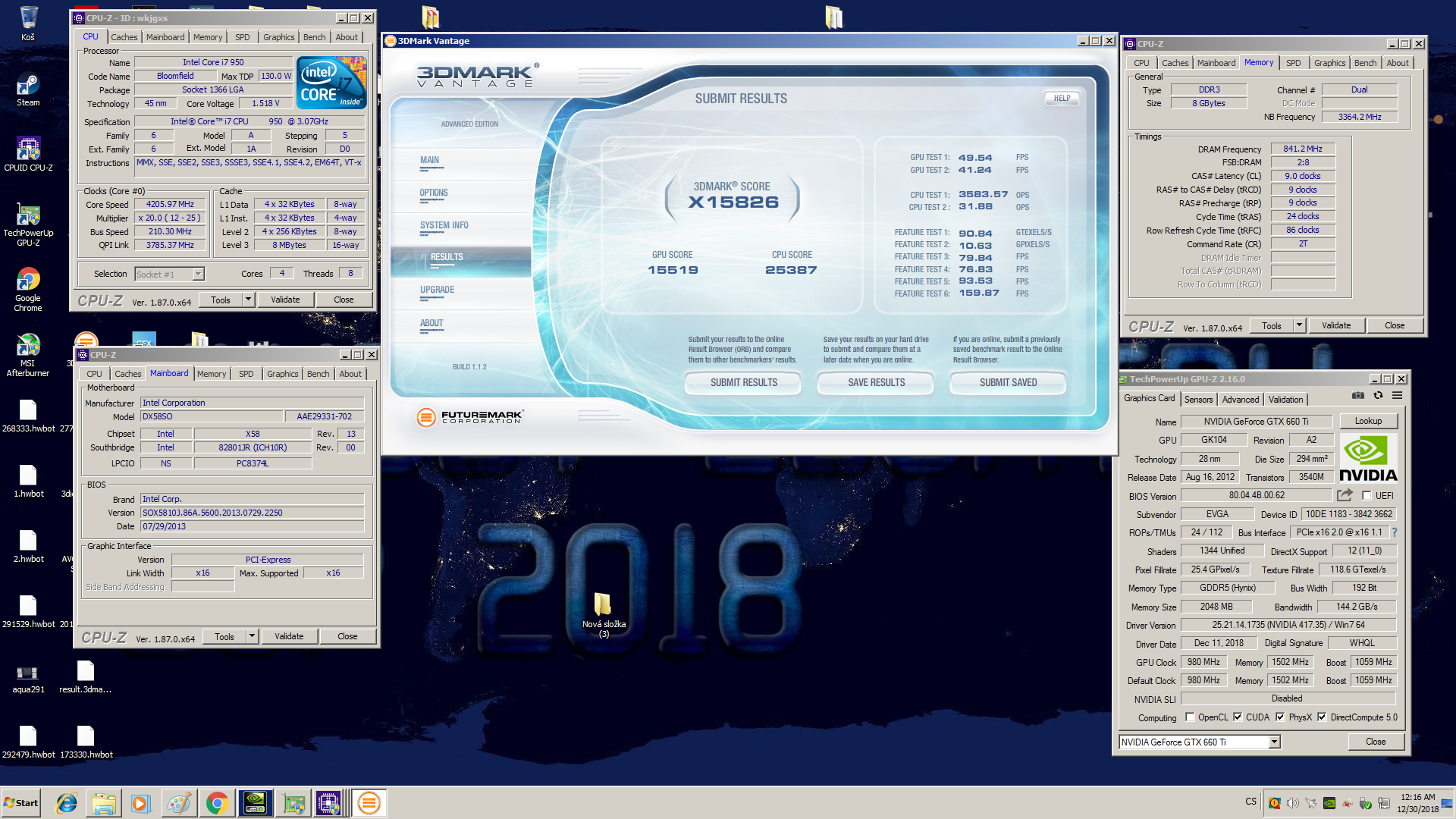
Task: Switch to the Sensors tab in GPU-Z
Action: point(1198,399)
